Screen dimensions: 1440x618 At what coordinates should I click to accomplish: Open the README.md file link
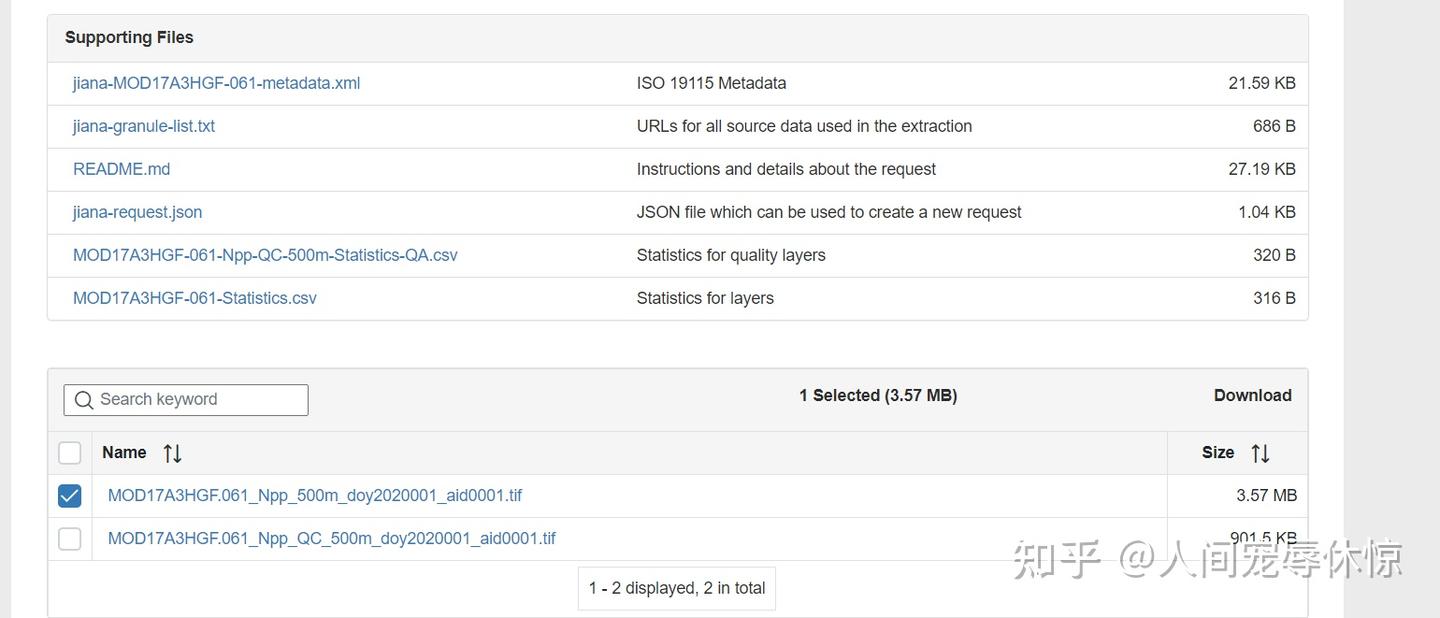point(121,170)
